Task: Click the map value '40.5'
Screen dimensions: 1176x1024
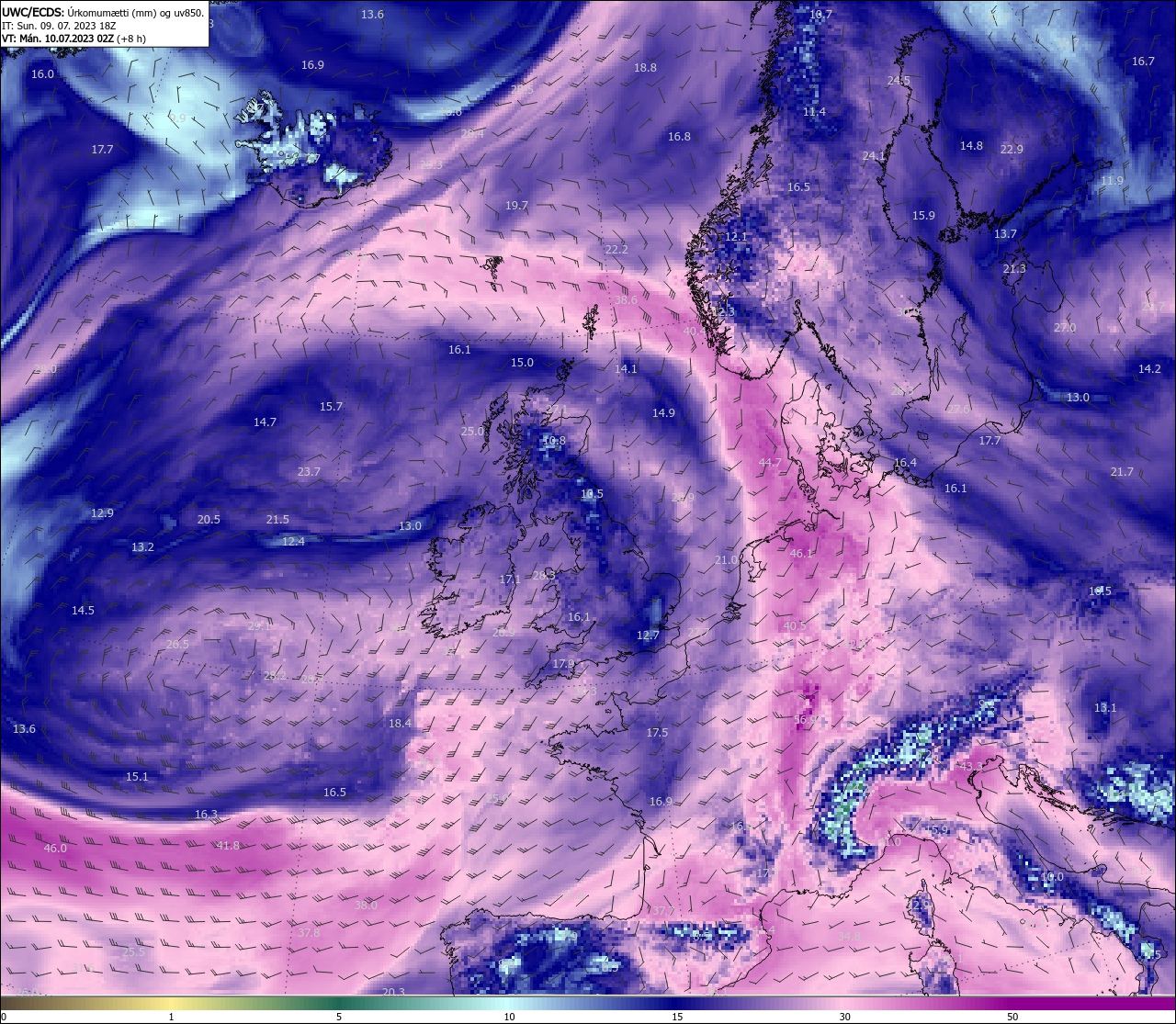Action: click(795, 625)
